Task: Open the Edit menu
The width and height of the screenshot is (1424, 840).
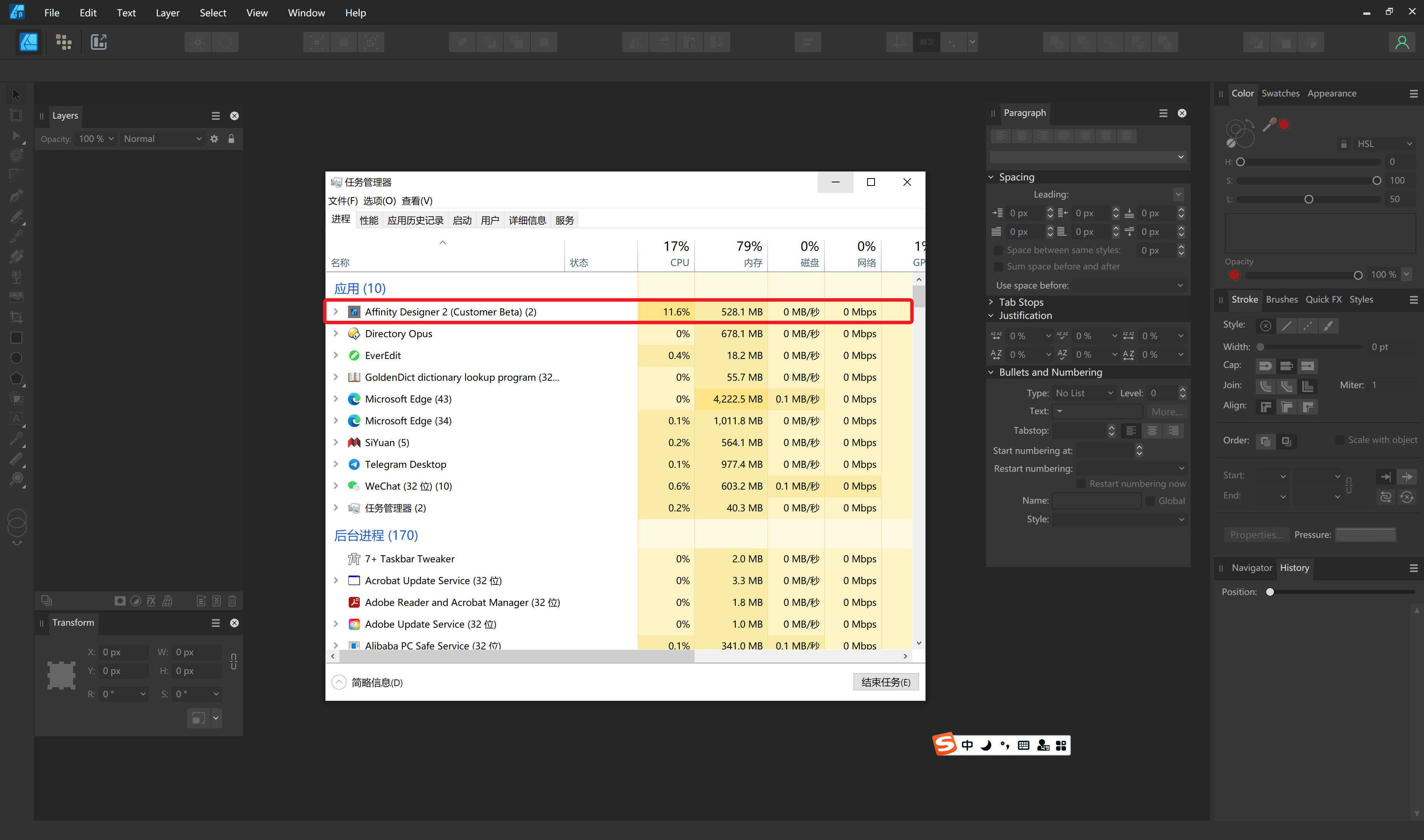Action: coord(88,12)
